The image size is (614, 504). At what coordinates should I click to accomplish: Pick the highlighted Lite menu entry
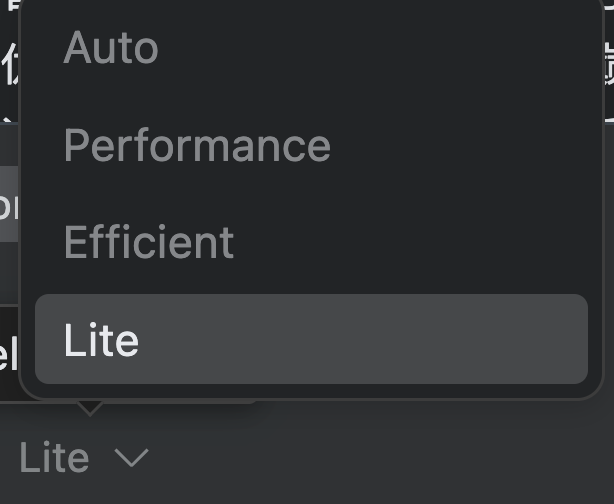pyautogui.click(x=310, y=340)
